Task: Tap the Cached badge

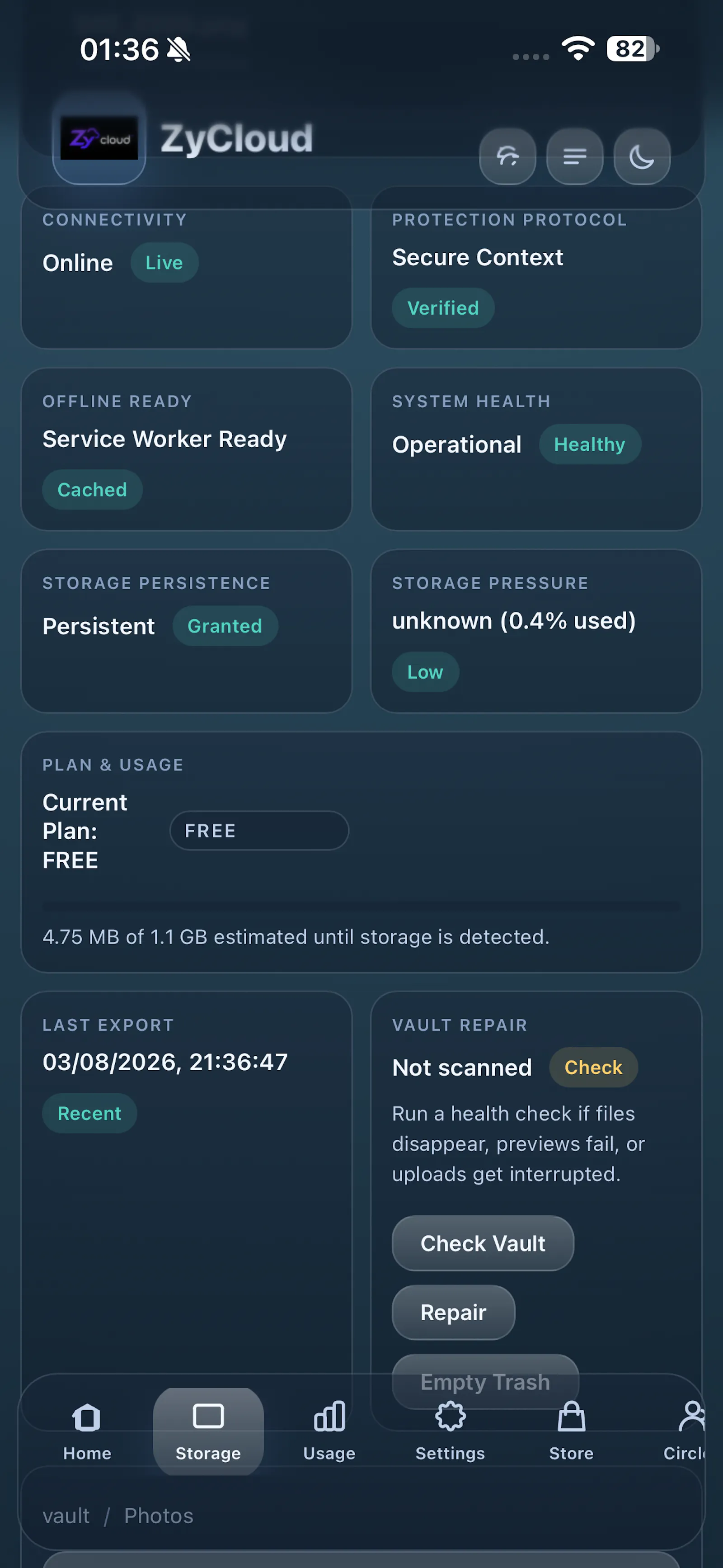Action: click(93, 489)
